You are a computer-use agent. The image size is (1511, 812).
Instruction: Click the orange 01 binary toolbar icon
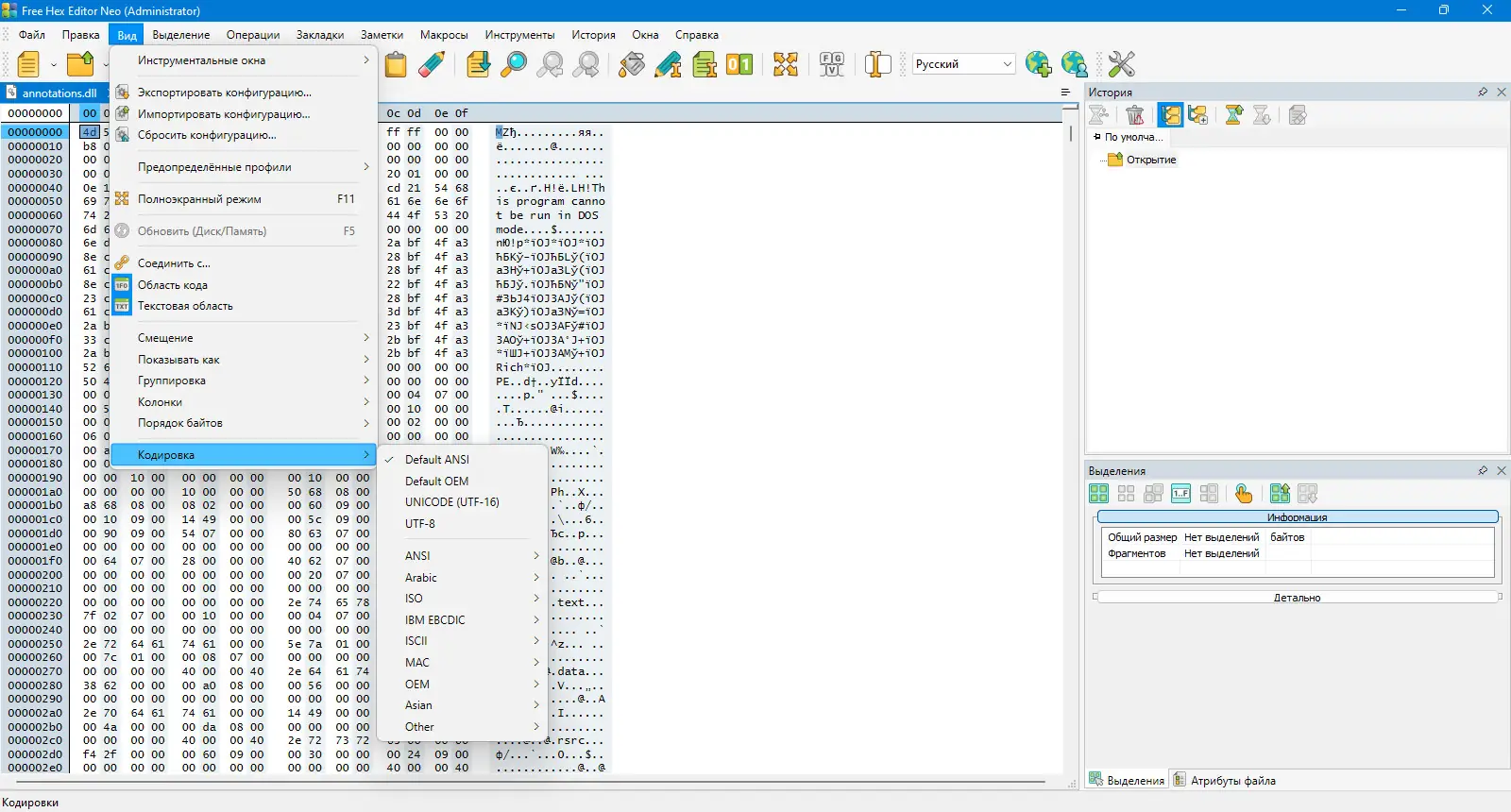tap(739, 64)
